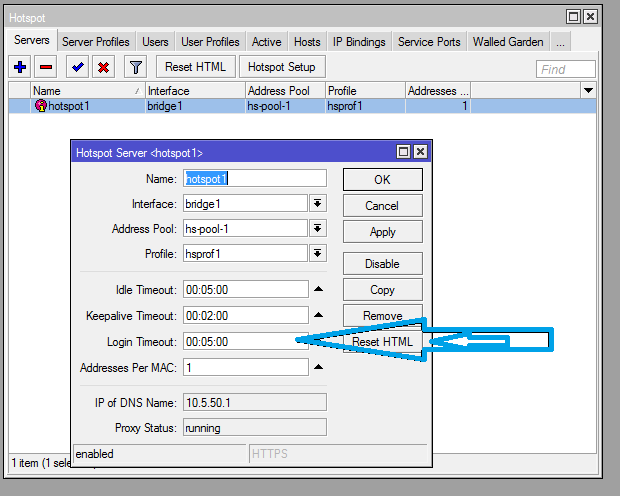620x496 pixels.
Task: Open the Hosts tab
Action: (307, 42)
